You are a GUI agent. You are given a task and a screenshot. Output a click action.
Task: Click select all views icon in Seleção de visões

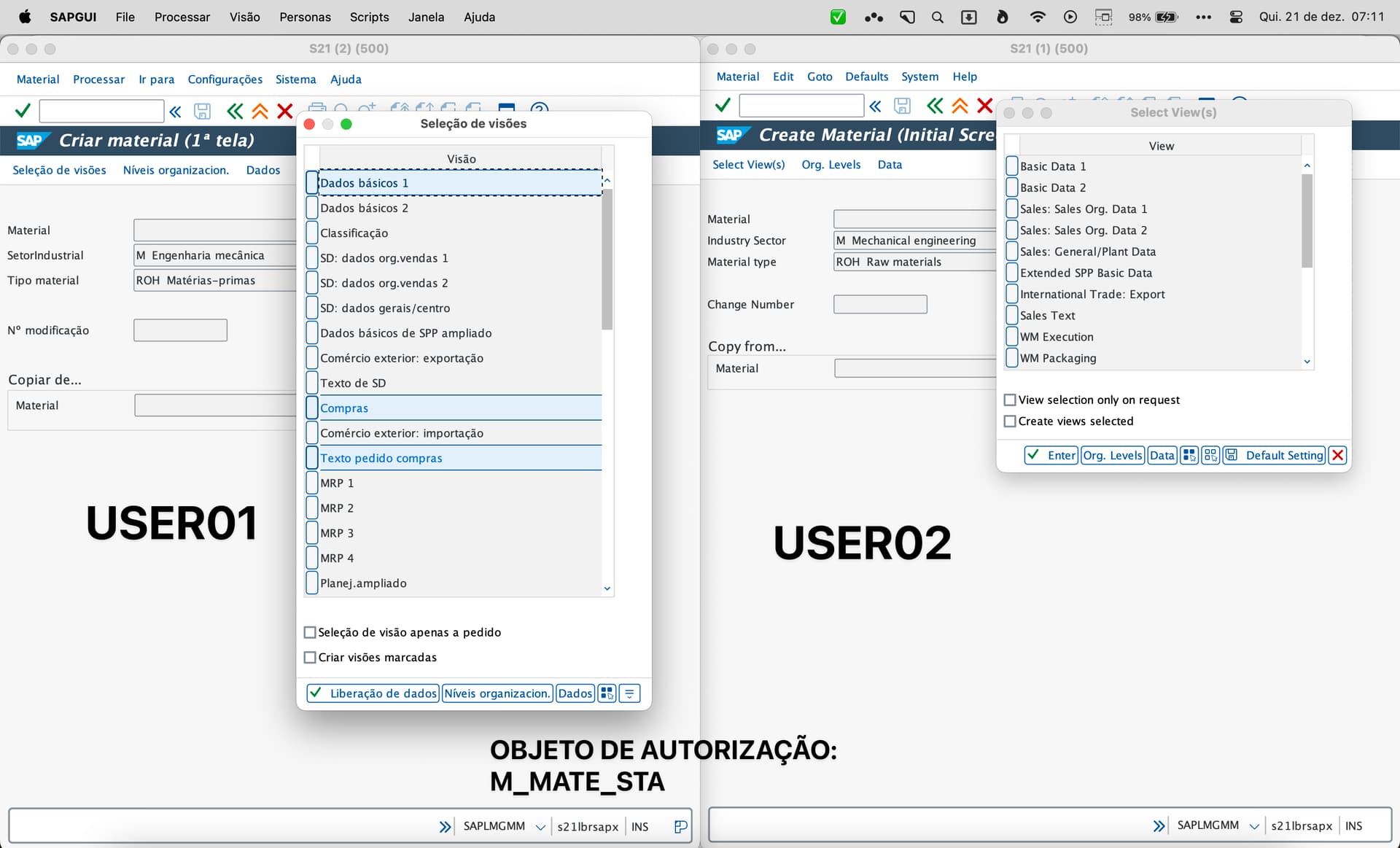(606, 693)
